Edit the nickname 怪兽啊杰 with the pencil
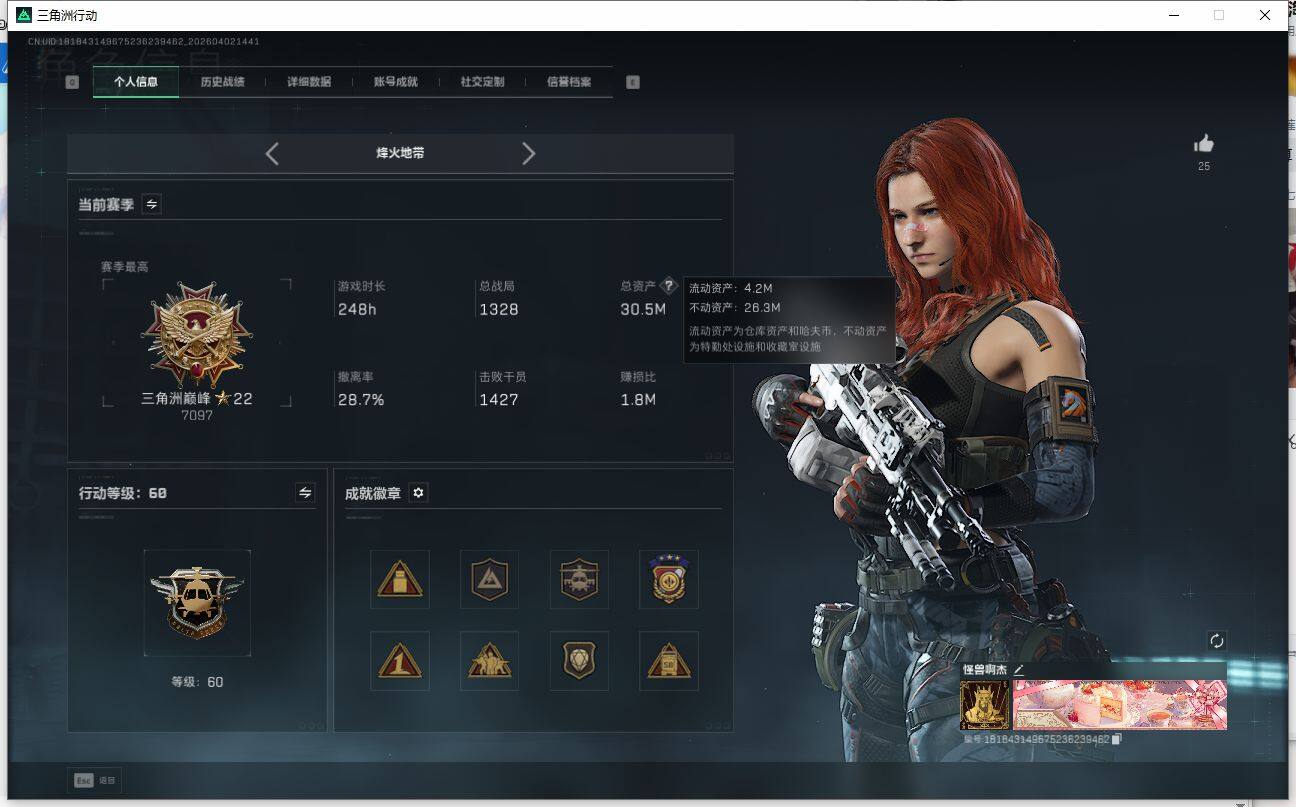The height and width of the screenshot is (807, 1296). coord(1019,669)
